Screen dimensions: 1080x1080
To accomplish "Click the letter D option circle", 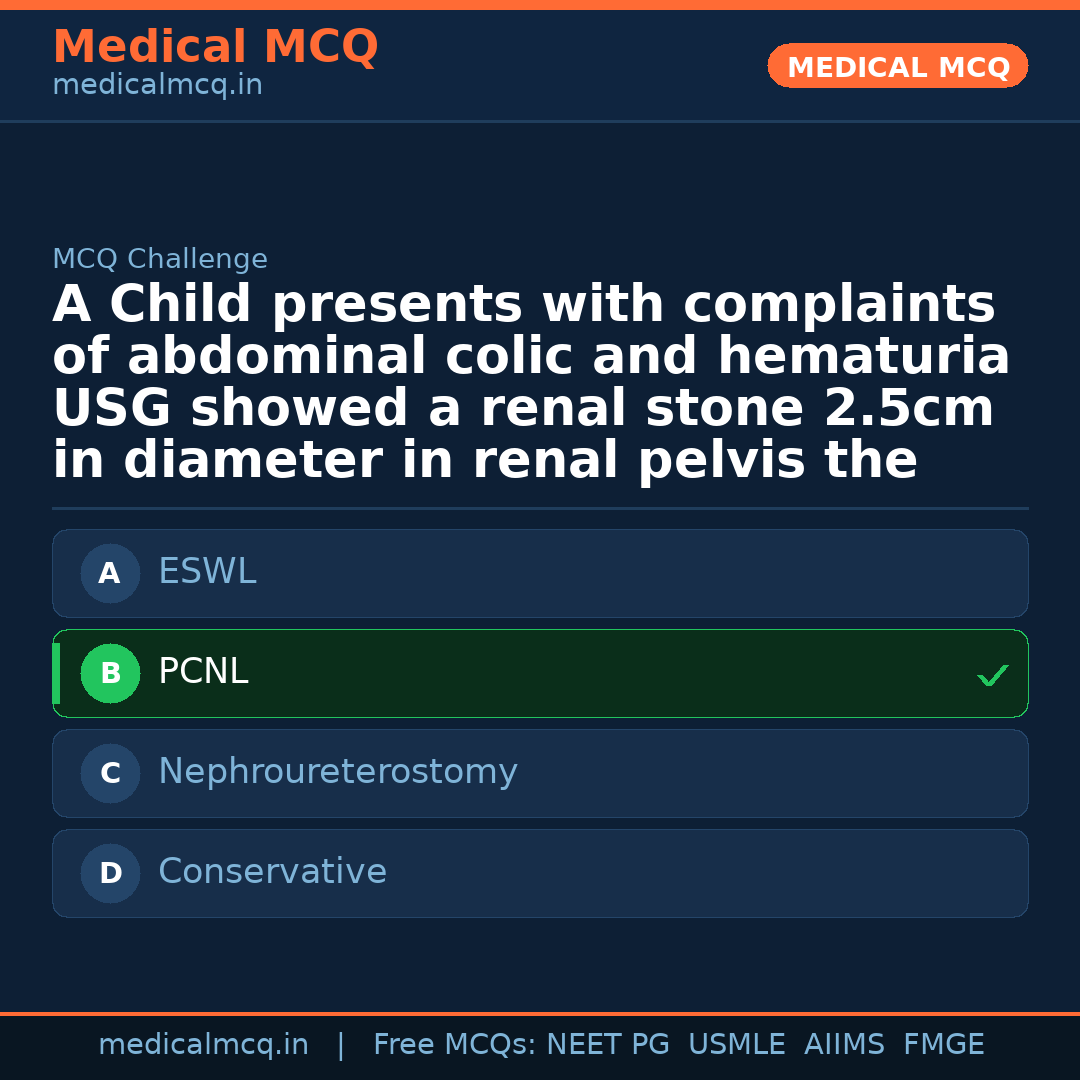I will coord(110,873).
